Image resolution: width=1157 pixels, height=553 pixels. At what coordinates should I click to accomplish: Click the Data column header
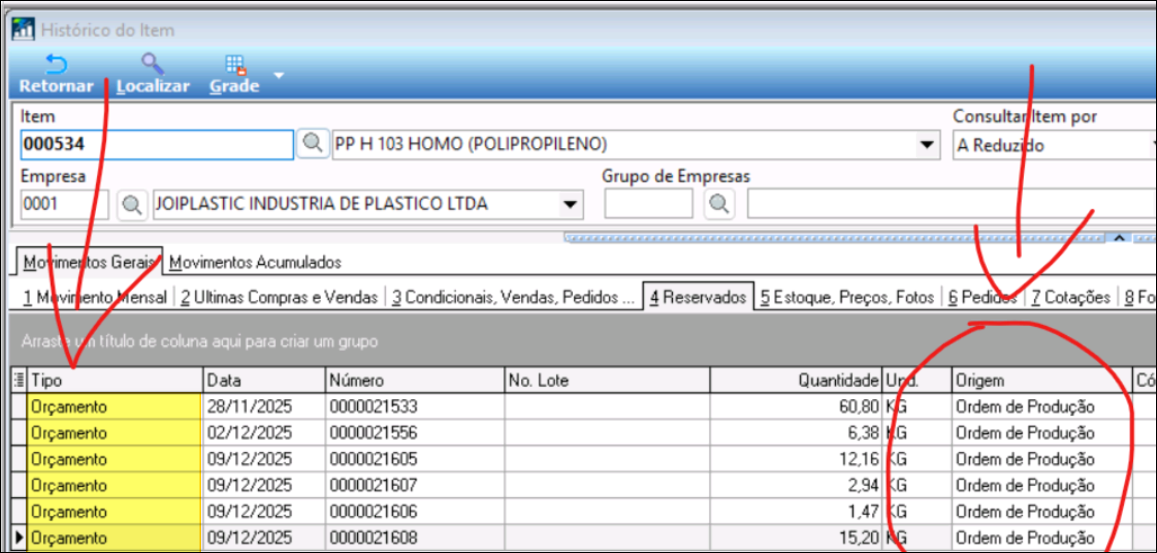tap(264, 381)
